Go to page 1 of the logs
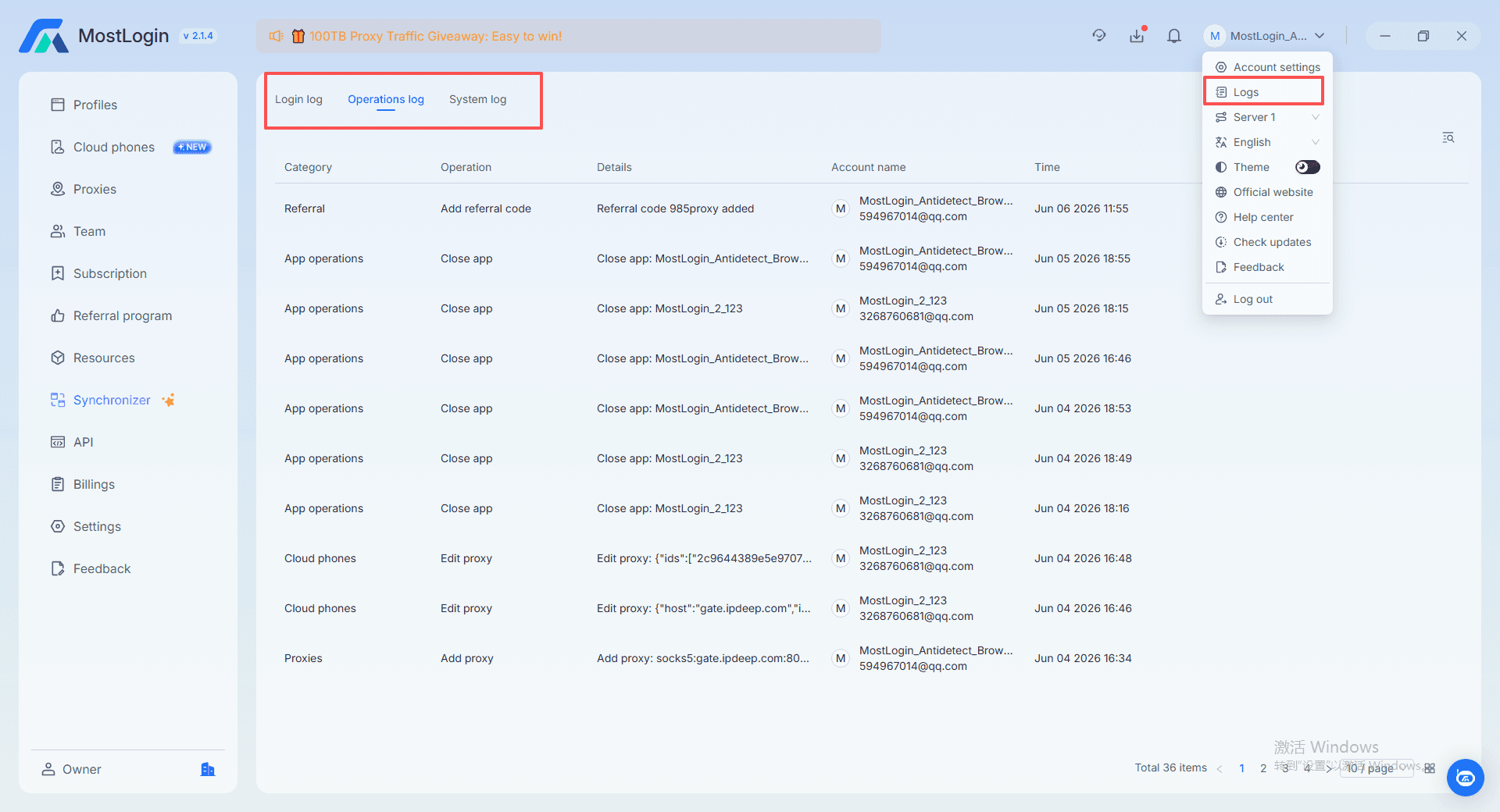The height and width of the screenshot is (812, 1500). [x=1241, y=768]
